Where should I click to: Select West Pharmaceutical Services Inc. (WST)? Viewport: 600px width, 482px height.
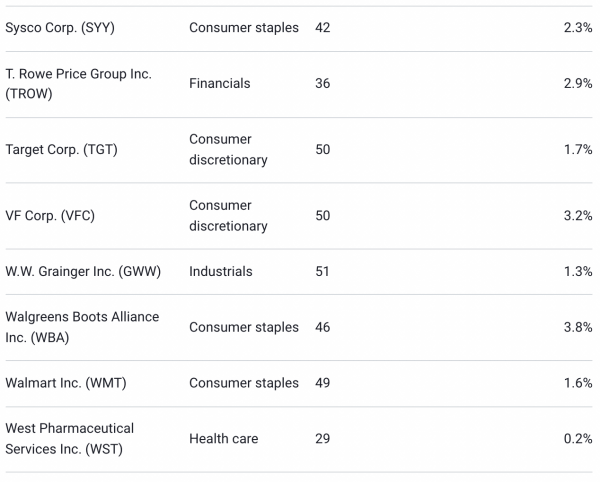70,438
